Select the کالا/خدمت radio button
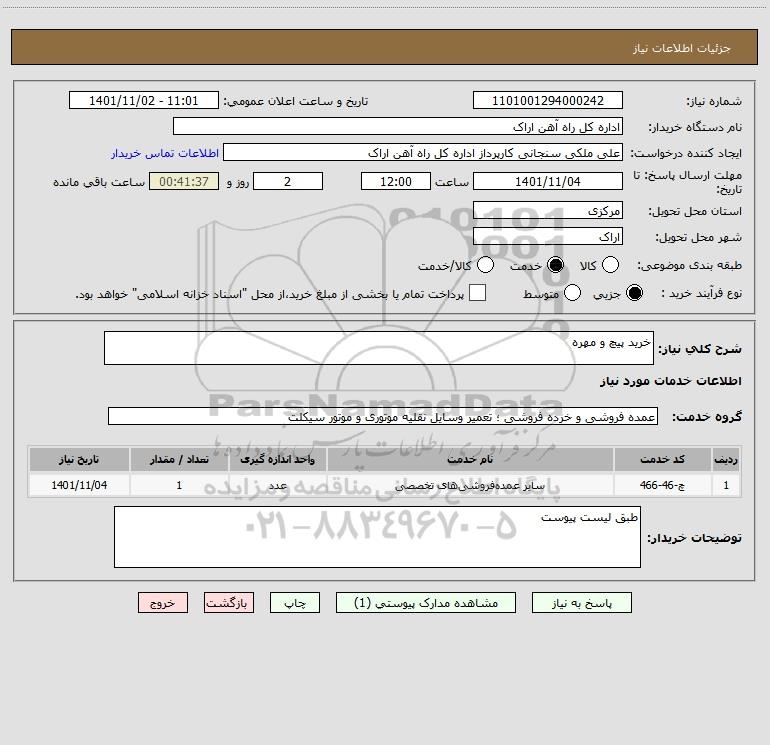Screen dimensions: 770x745 tap(486, 265)
